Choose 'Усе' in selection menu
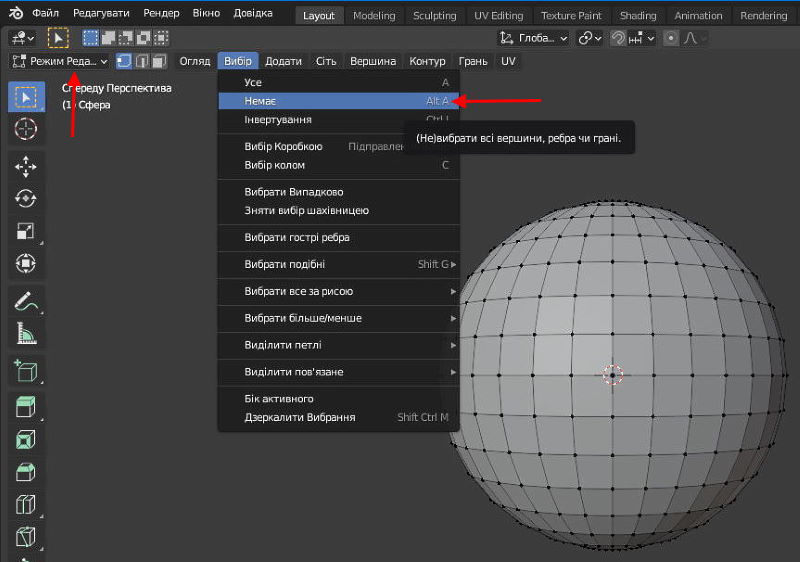The height and width of the screenshot is (562, 800). click(339, 83)
